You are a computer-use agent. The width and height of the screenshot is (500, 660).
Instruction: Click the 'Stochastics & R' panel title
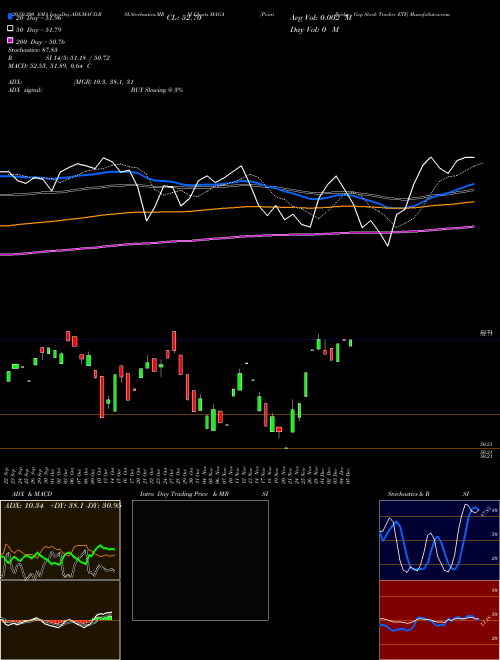coord(408,494)
